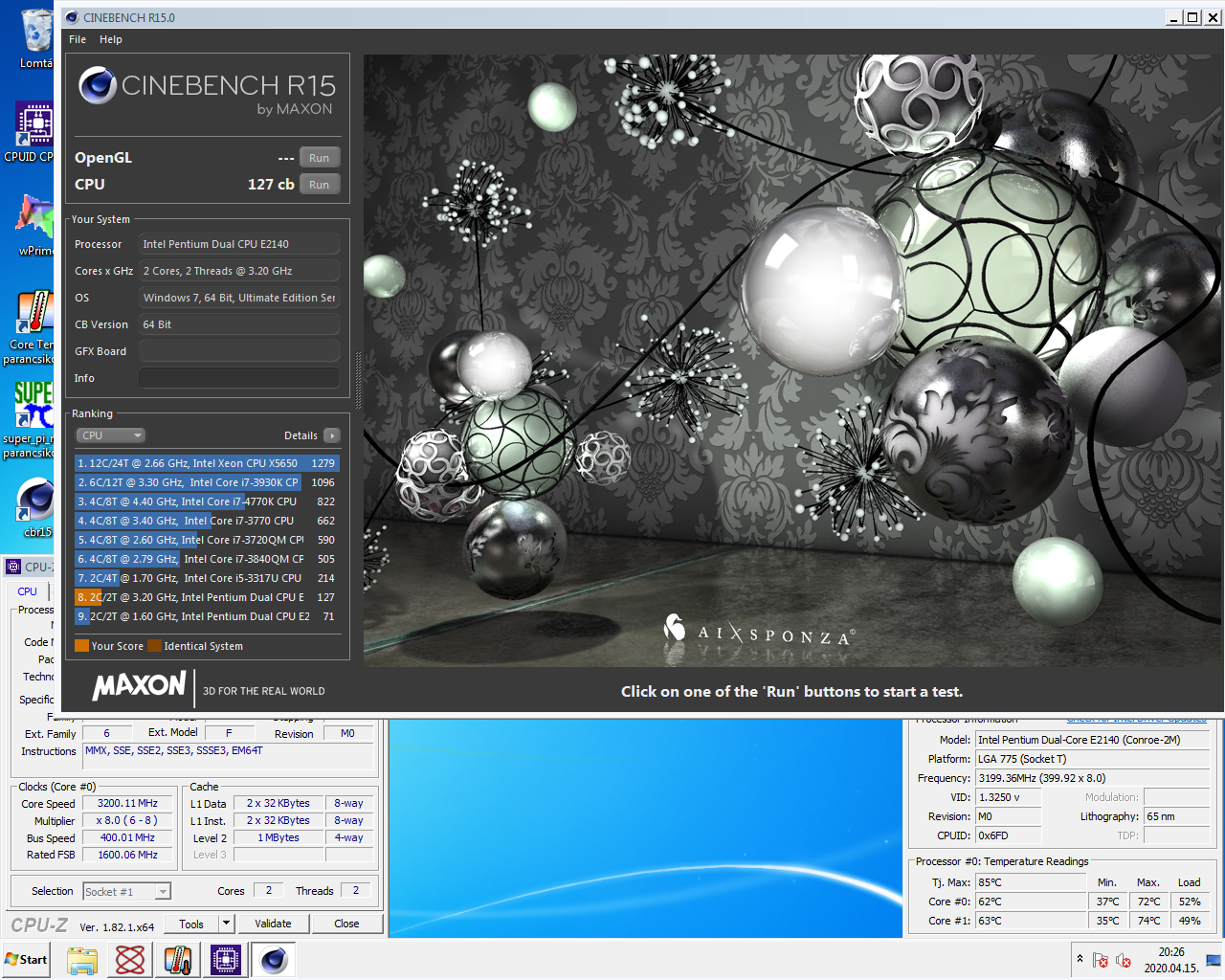Open the Ranking CPU dropdown
This screenshot has width=1225, height=980.
[111, 435]
